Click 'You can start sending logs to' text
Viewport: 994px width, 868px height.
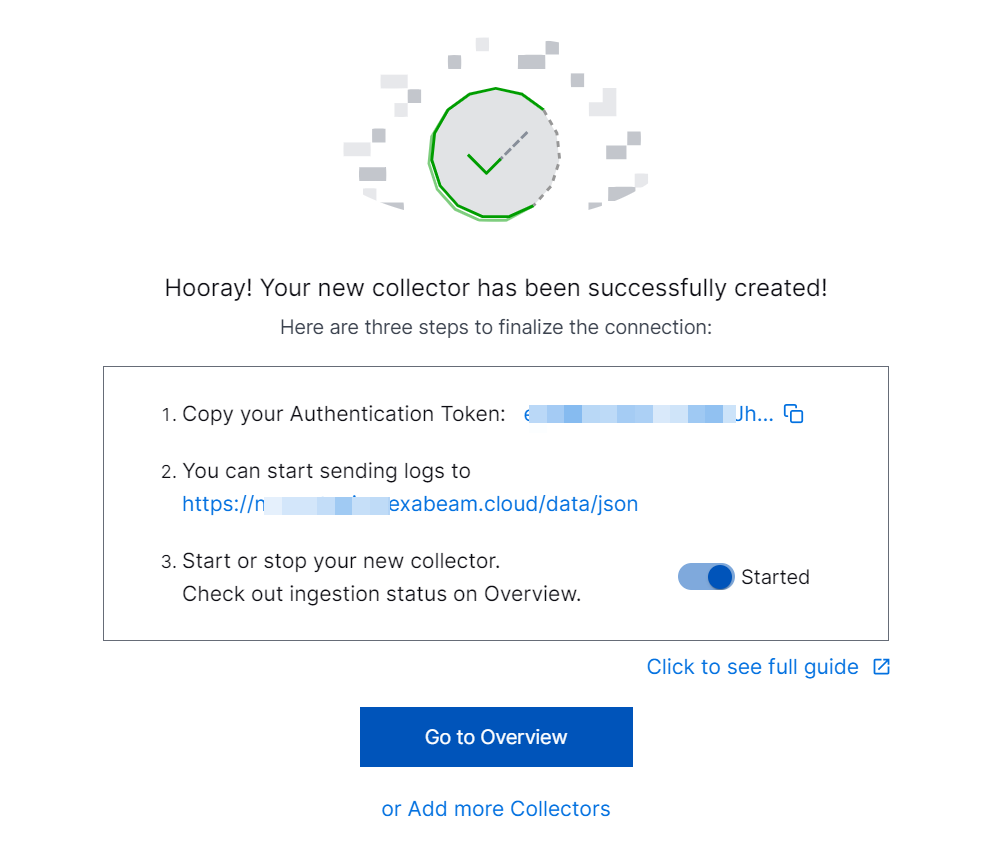click(x=326, y=471)
